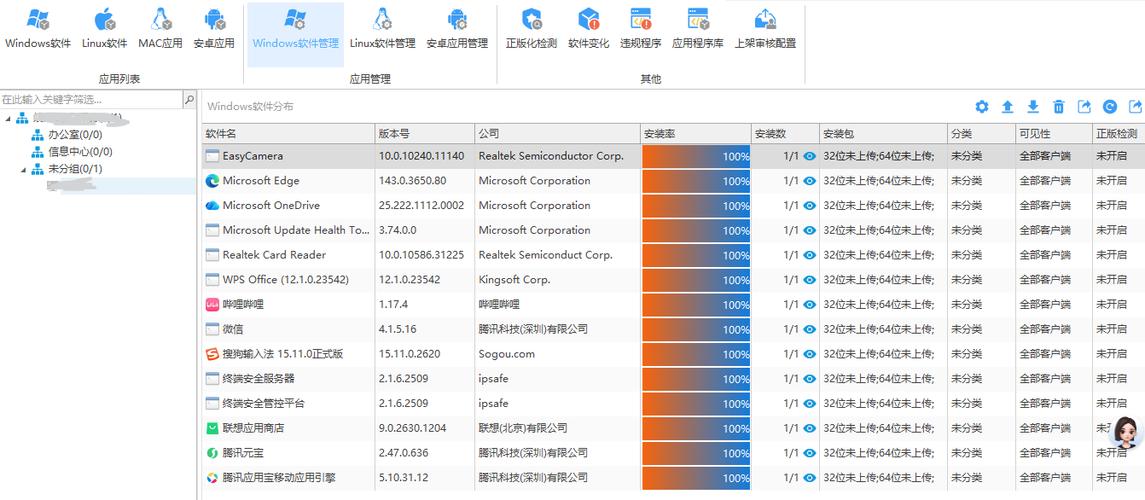Click the upload arrow icon above the table
Viewport: 1145px width, 500px height.
point(1007,107)
